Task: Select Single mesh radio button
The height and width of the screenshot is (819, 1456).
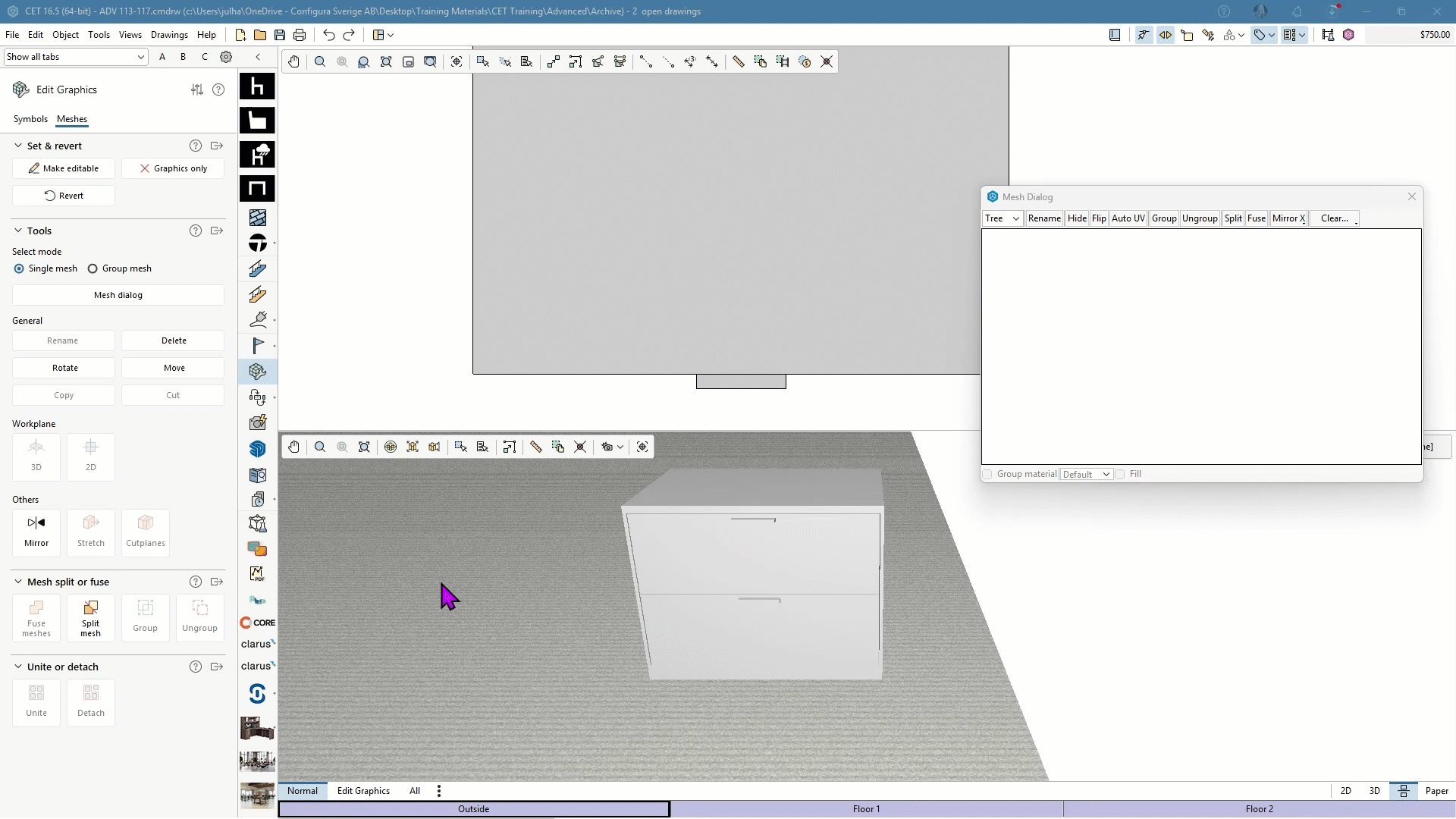Action: (x=19, y=268)
